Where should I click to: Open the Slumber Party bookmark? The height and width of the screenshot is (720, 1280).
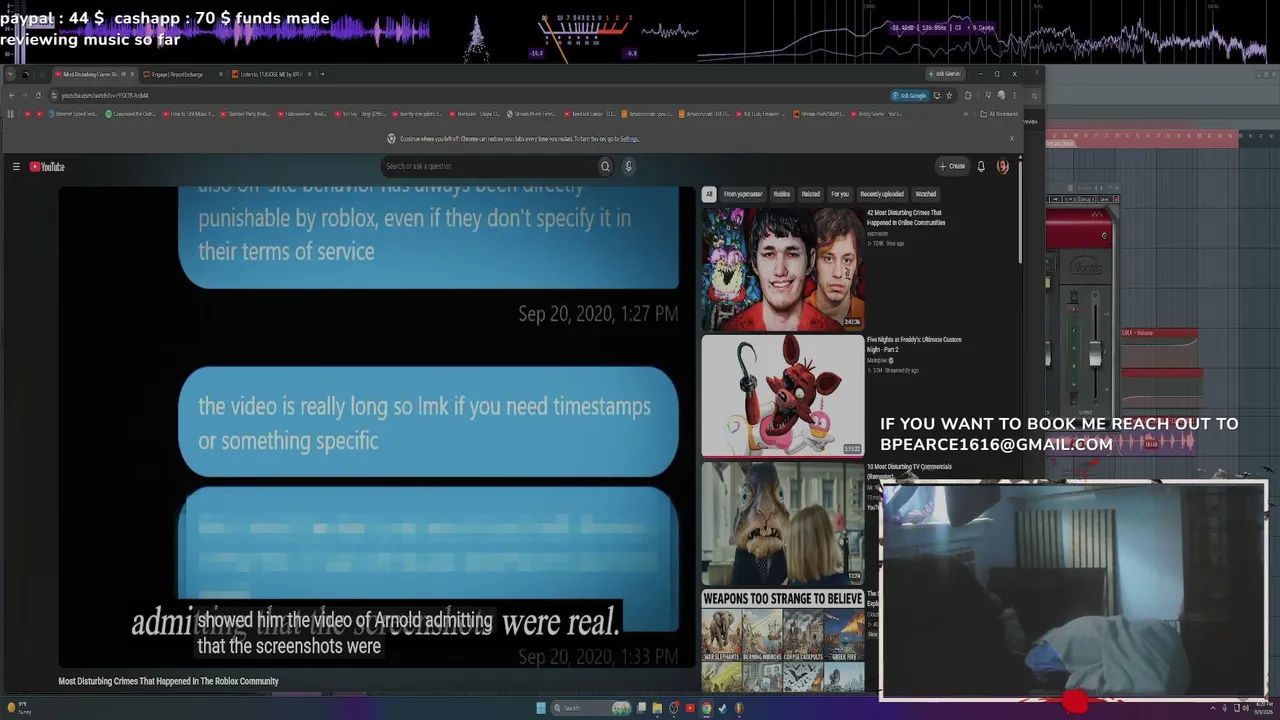point(246,114)
